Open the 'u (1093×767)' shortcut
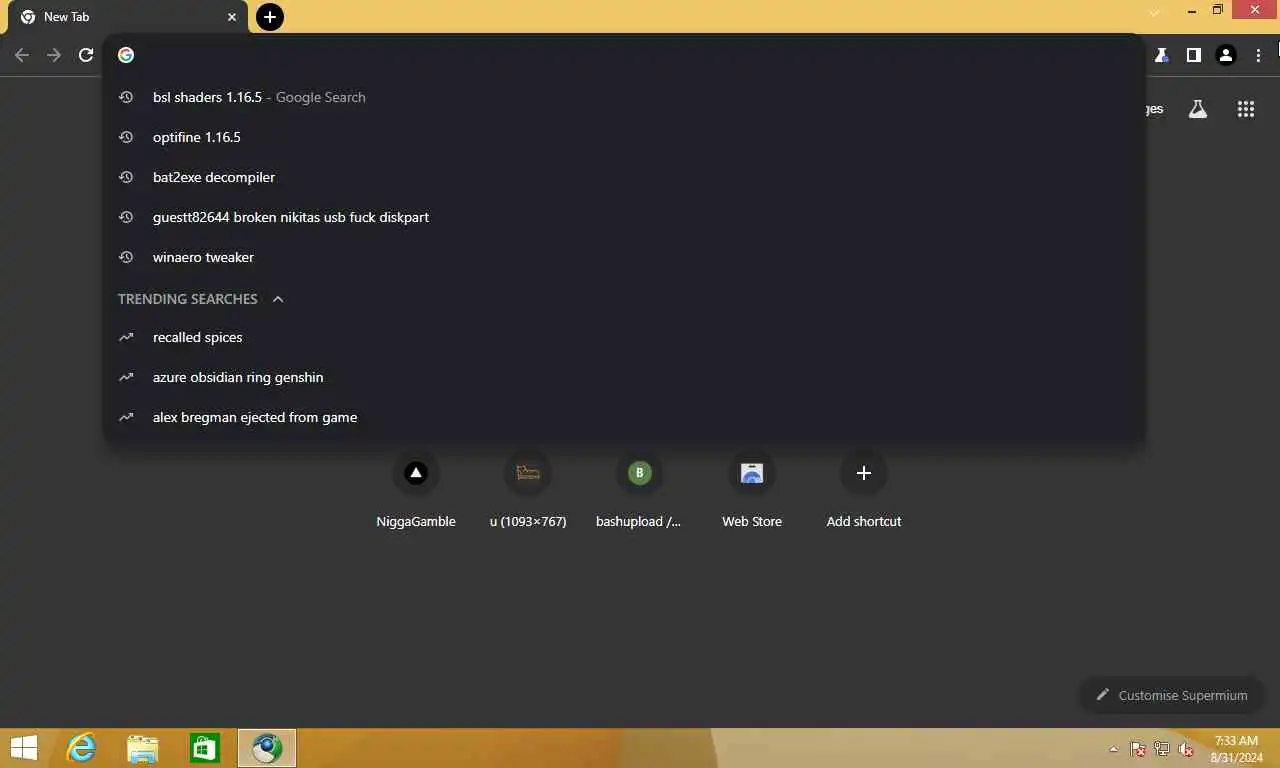1280x768 pixels. pos(528,490)
